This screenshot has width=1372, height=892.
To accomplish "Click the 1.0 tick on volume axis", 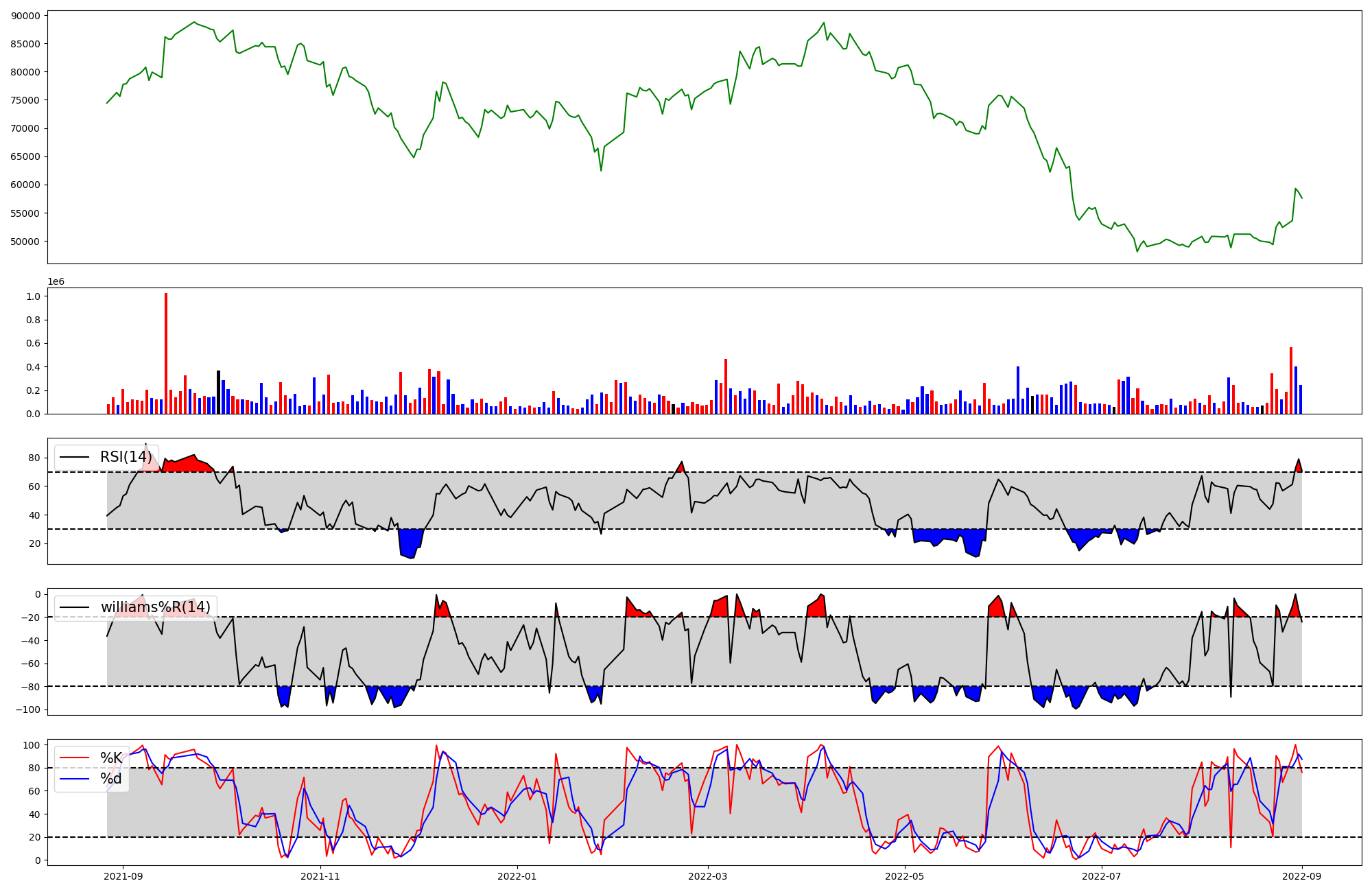I will pyautogui.click(x=32, y=296).
